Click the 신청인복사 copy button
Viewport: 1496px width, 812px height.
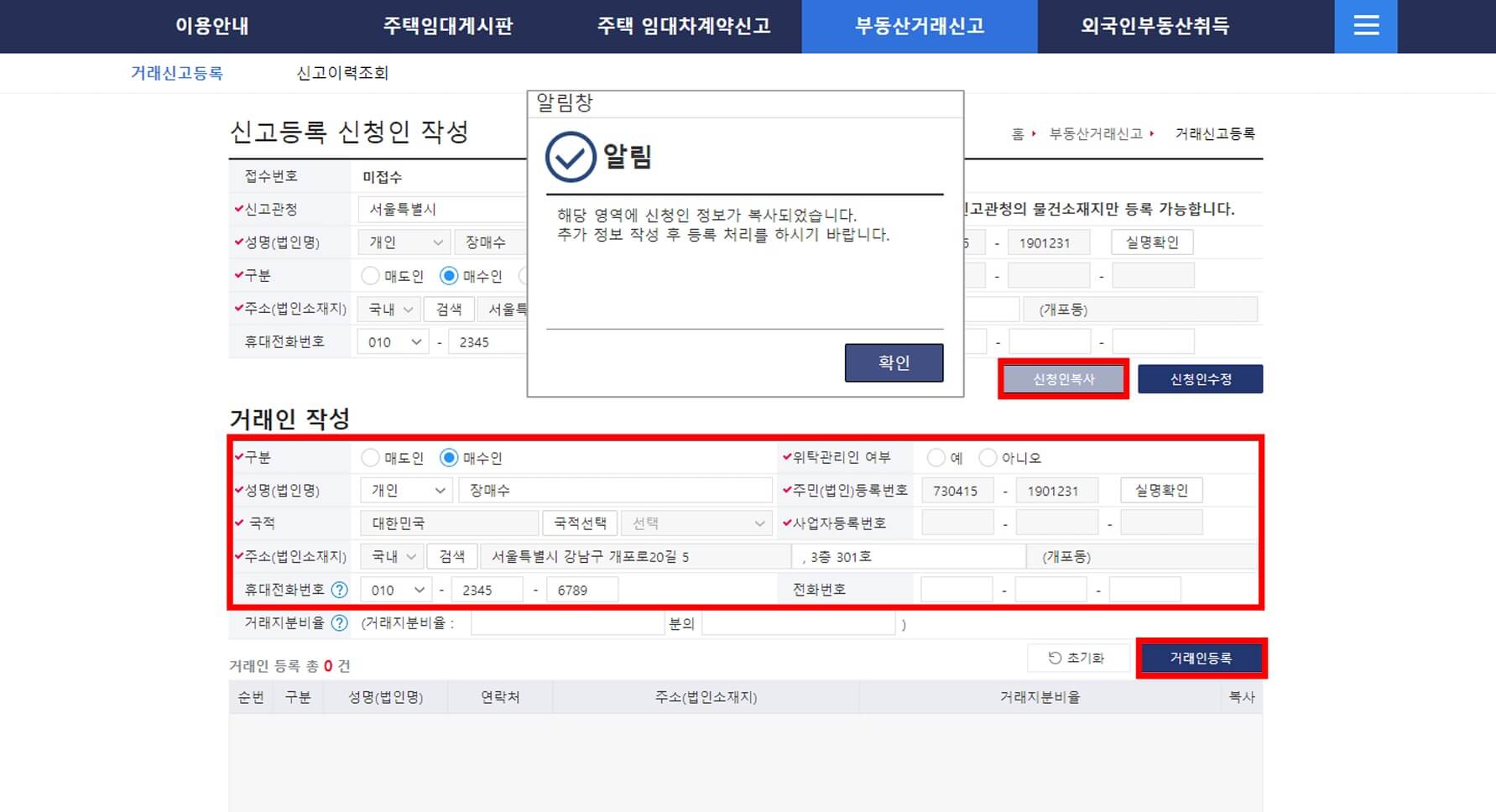click(x=1062, y=379)
